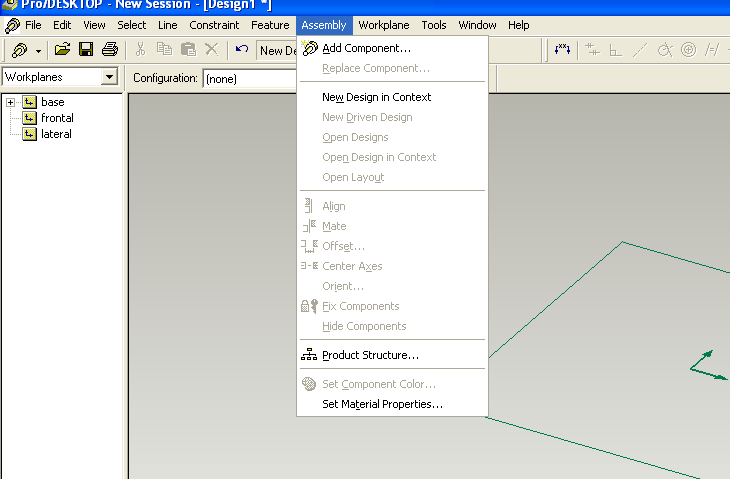
Task: Open the Tools menu
Action: 434,25
